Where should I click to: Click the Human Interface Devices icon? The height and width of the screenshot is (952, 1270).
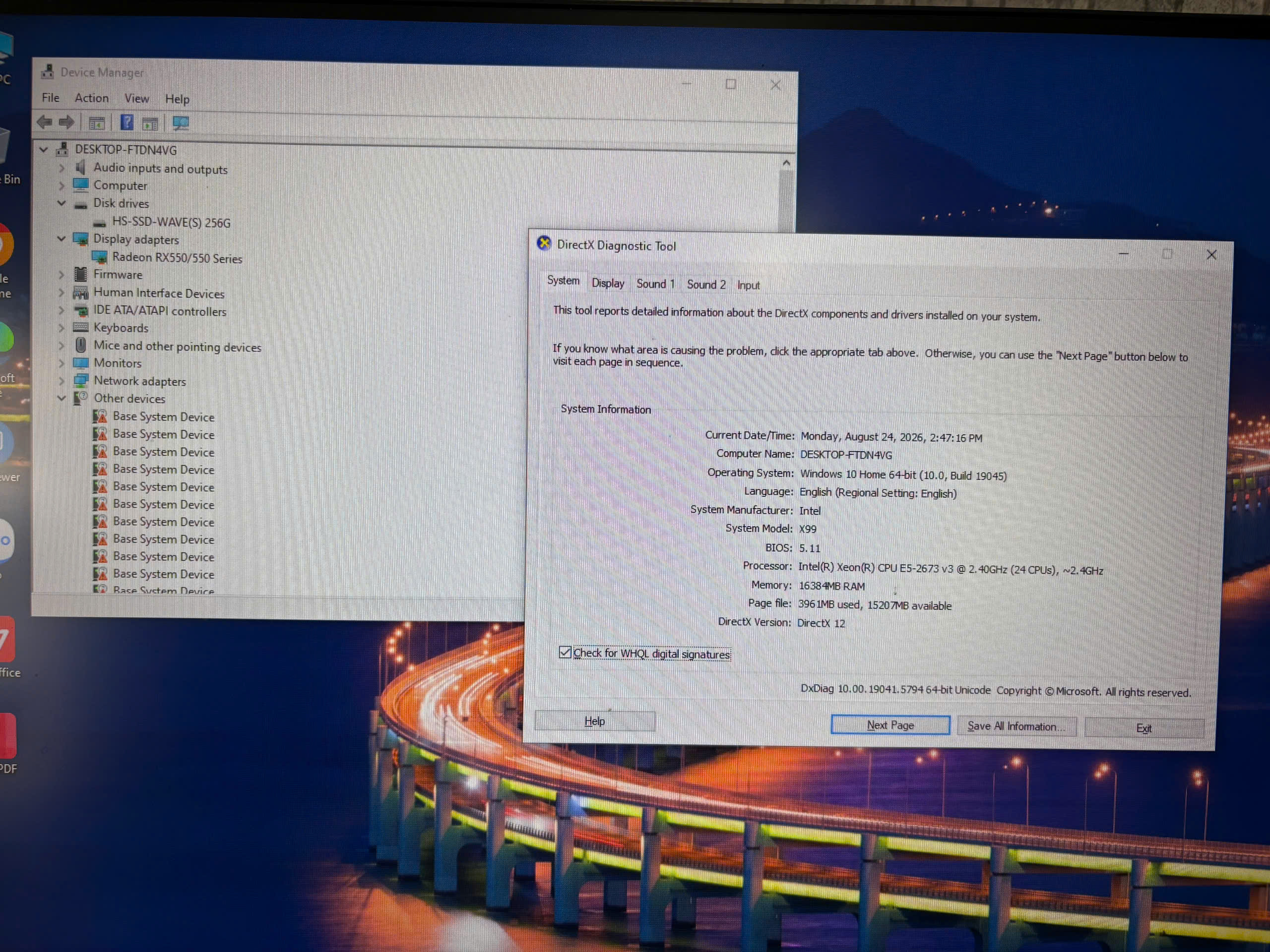pos(81,292)
